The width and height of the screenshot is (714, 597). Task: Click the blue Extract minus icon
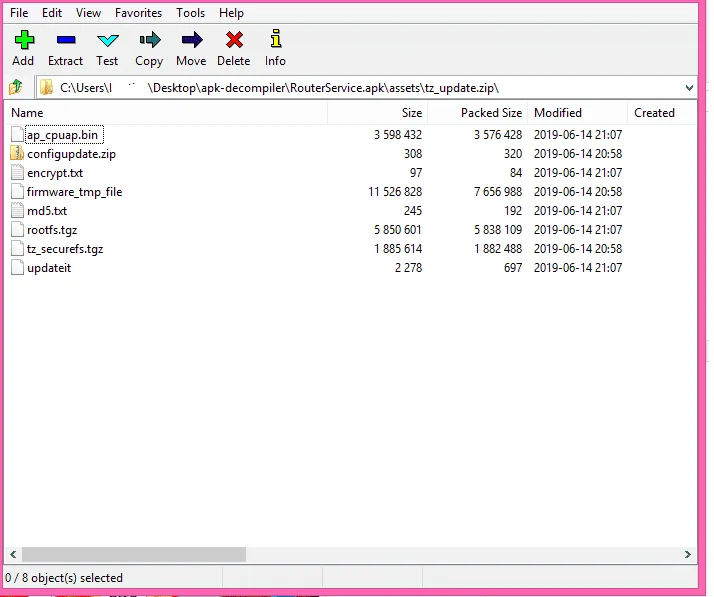click(66, 40)
